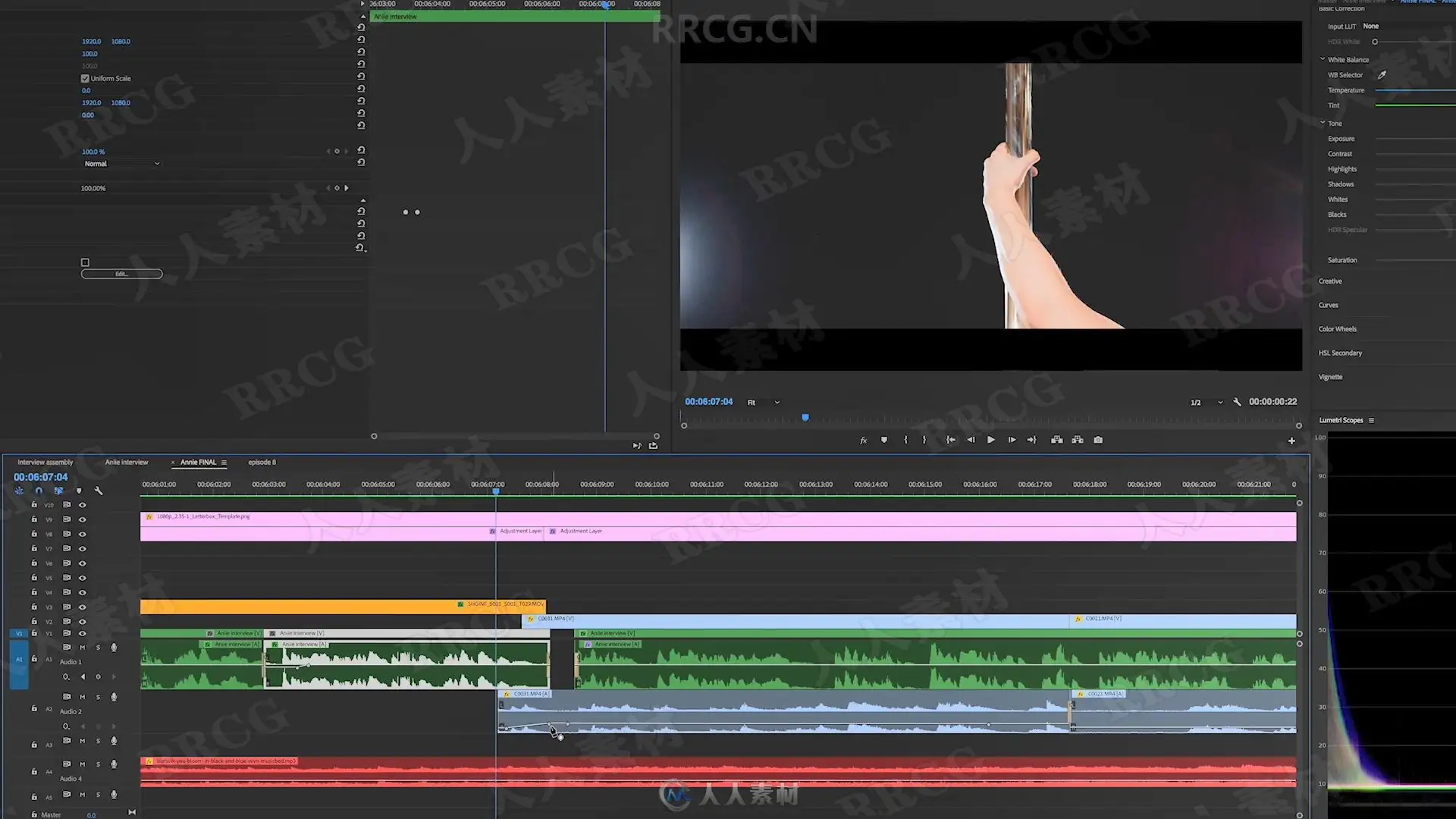Click the Lift button in program monitor
Screen dimensions: 1456x819
click(x=1056, y=440)
